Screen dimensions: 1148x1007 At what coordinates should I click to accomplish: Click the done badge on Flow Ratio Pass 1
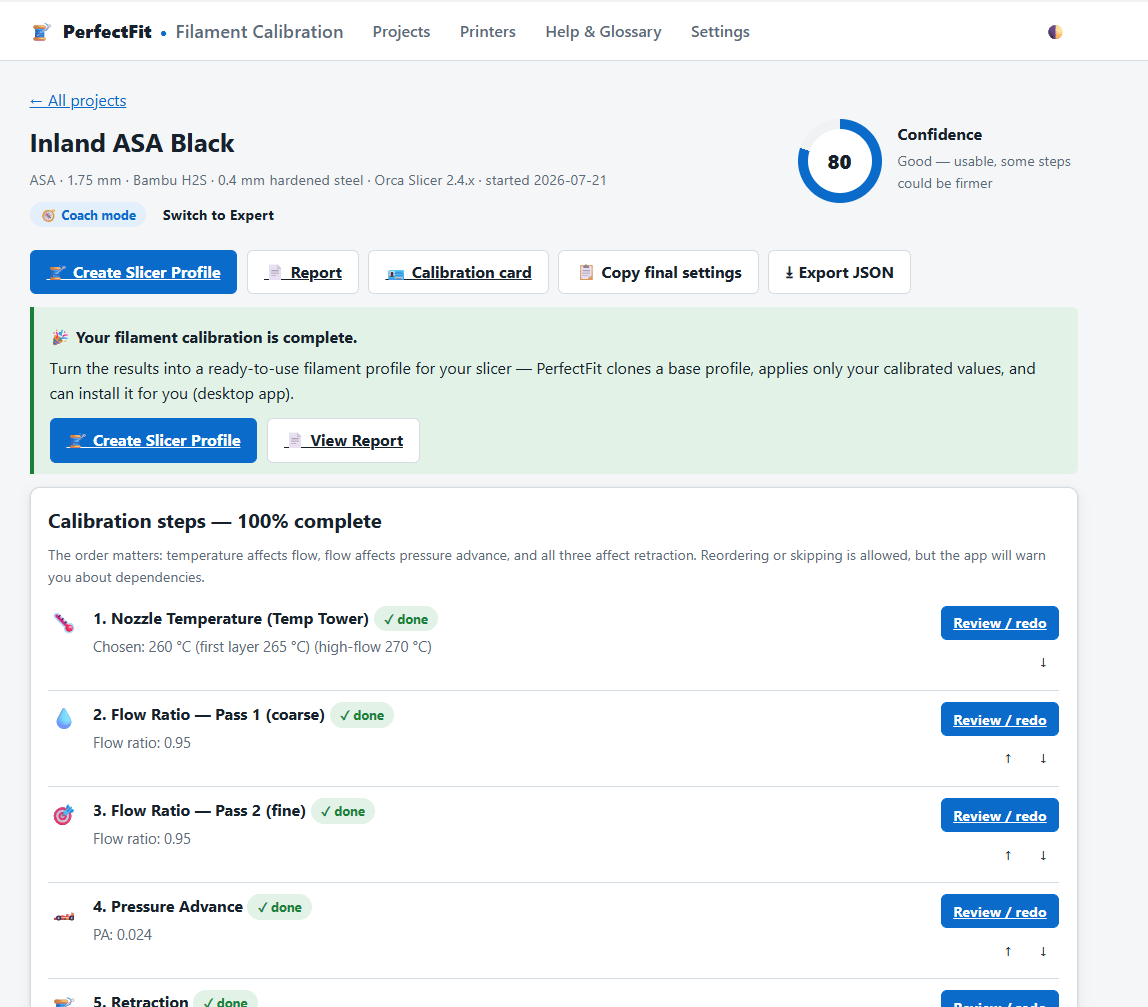click(362, 716)
